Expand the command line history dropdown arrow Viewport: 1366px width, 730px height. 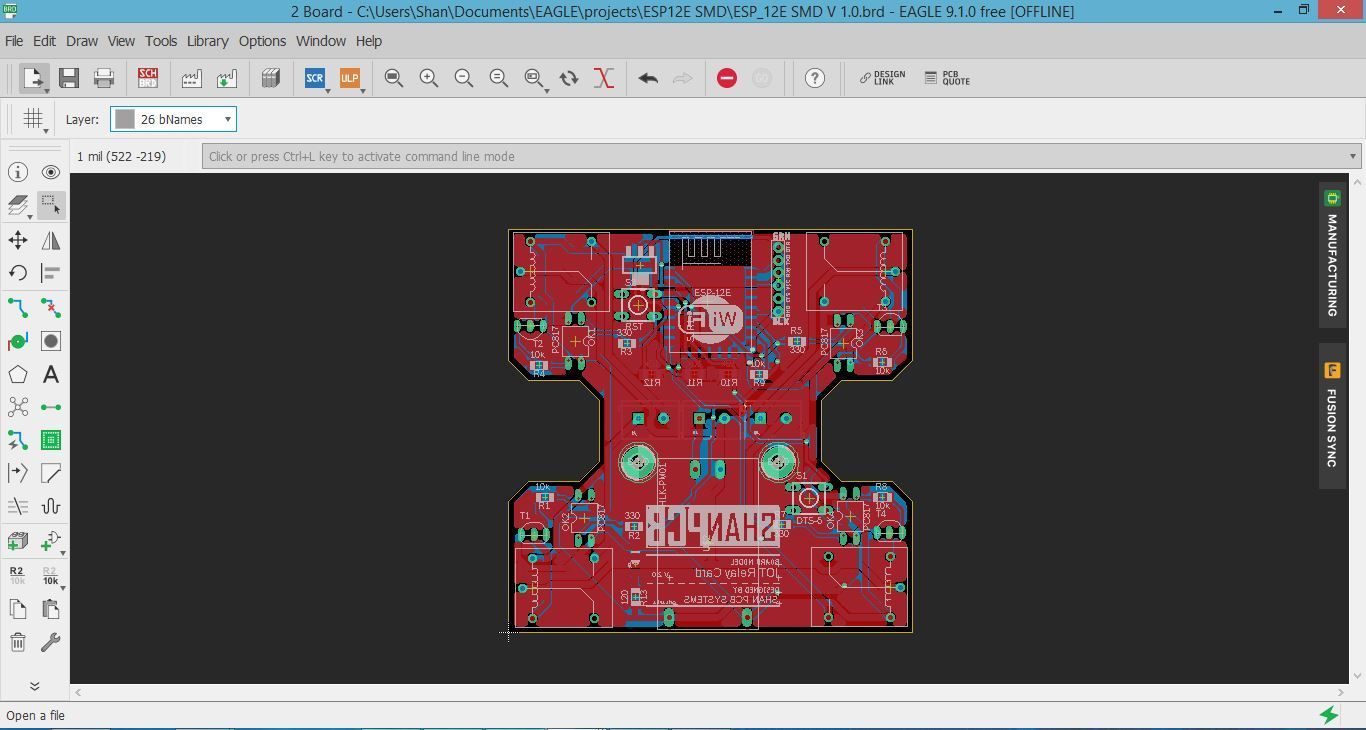pyautogui.click(x=1353, y=156)
